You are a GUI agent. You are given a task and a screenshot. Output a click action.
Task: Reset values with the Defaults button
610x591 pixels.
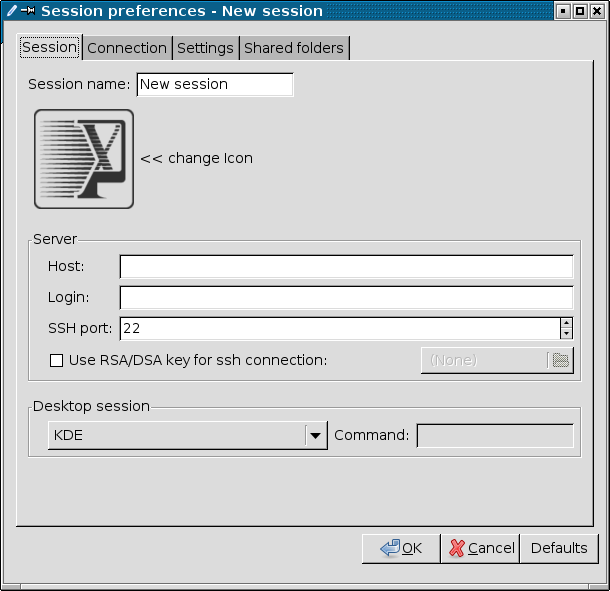click(x=559, y=548)
